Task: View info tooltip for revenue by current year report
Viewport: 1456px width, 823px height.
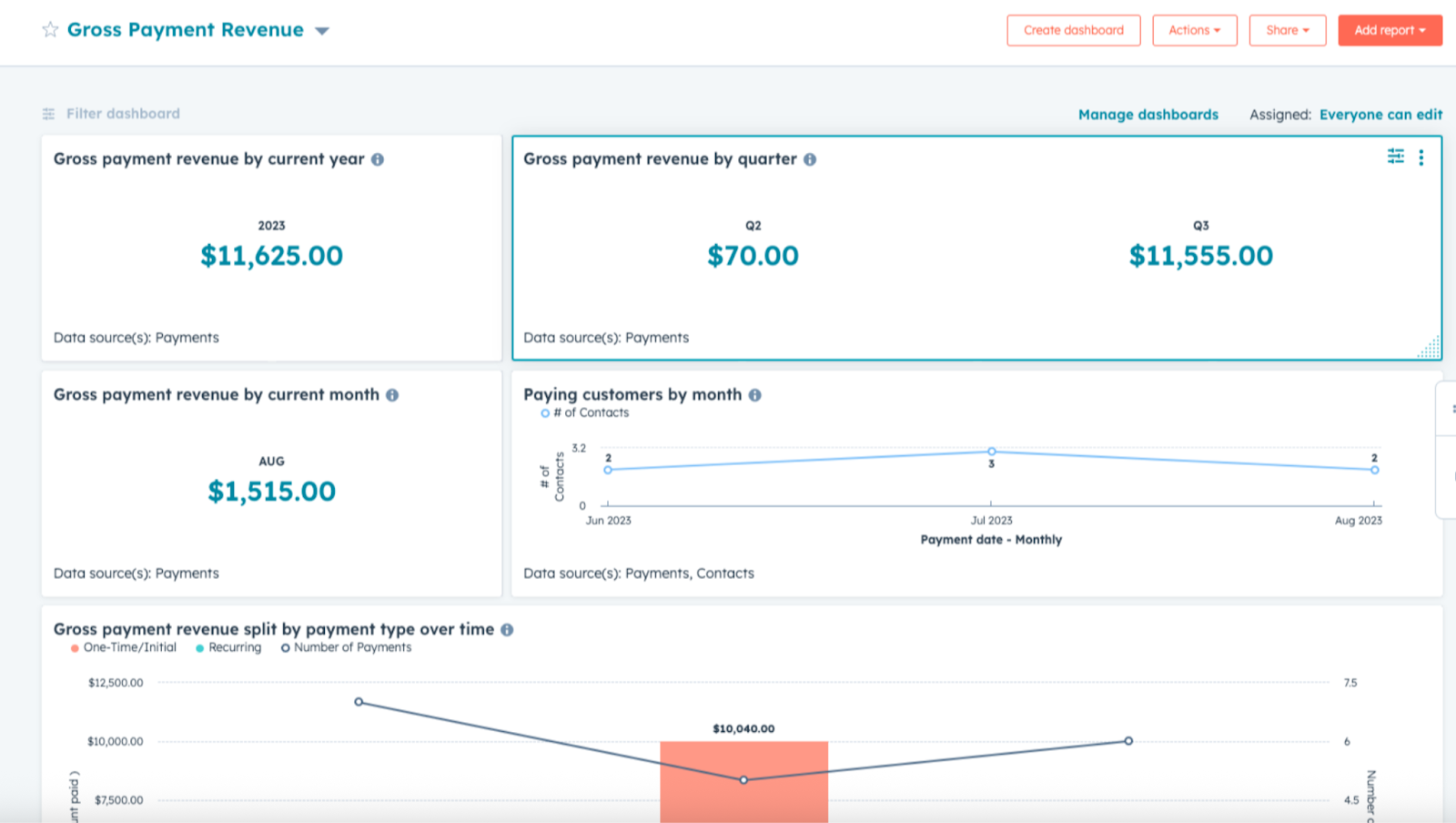Action: (x=379, y=159)
